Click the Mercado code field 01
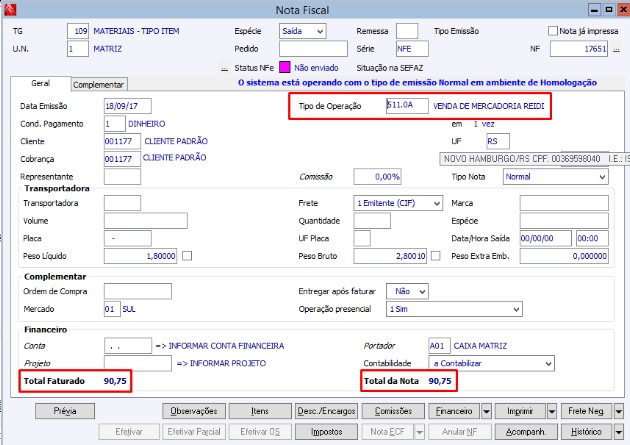The height and width of the screenshot is (445, 630). (112, 309)
